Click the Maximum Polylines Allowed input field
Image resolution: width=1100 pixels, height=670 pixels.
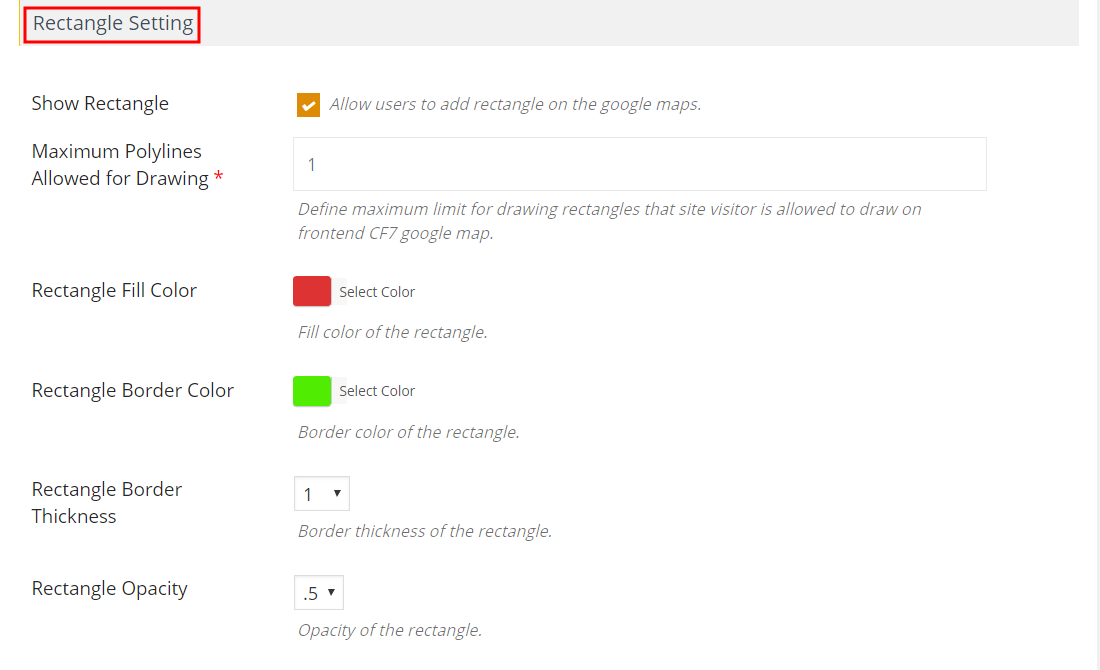click(639, 164)
